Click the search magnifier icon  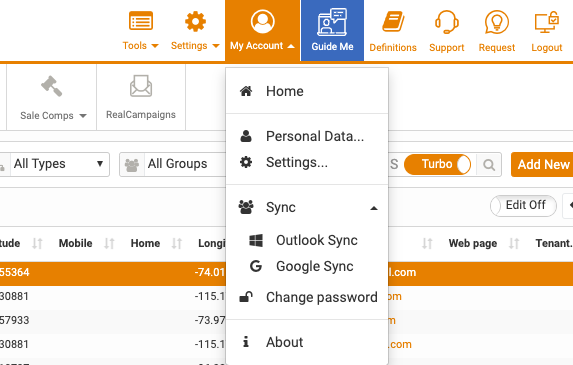pyautogui.click(x=489, y=165)
